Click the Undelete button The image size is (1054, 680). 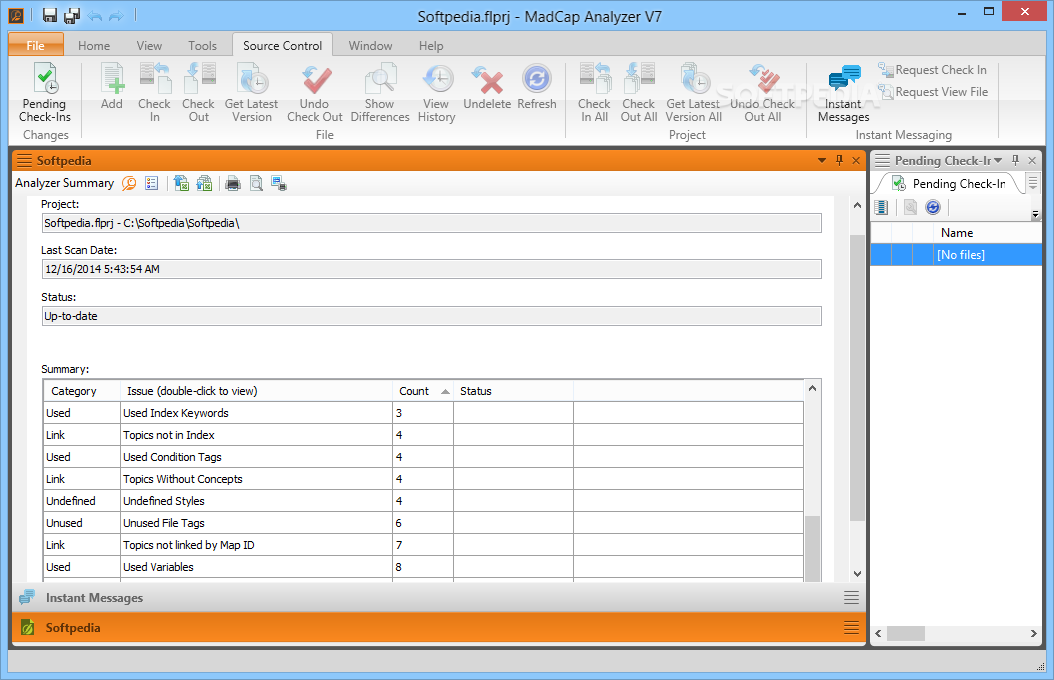pos(487,87)
